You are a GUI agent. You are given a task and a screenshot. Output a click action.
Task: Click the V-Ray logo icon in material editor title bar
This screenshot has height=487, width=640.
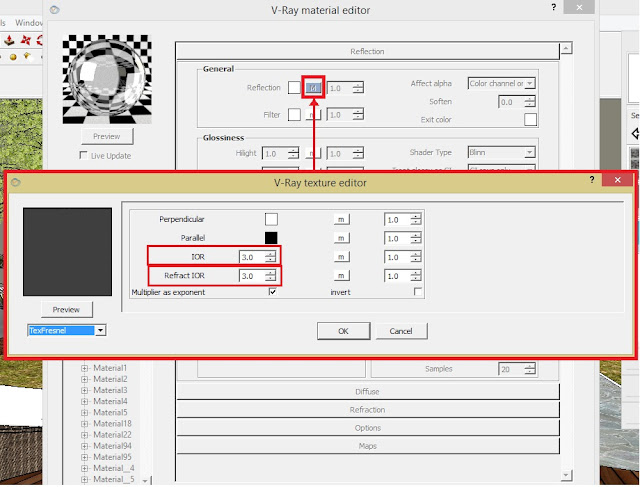(x=55, y=9)
